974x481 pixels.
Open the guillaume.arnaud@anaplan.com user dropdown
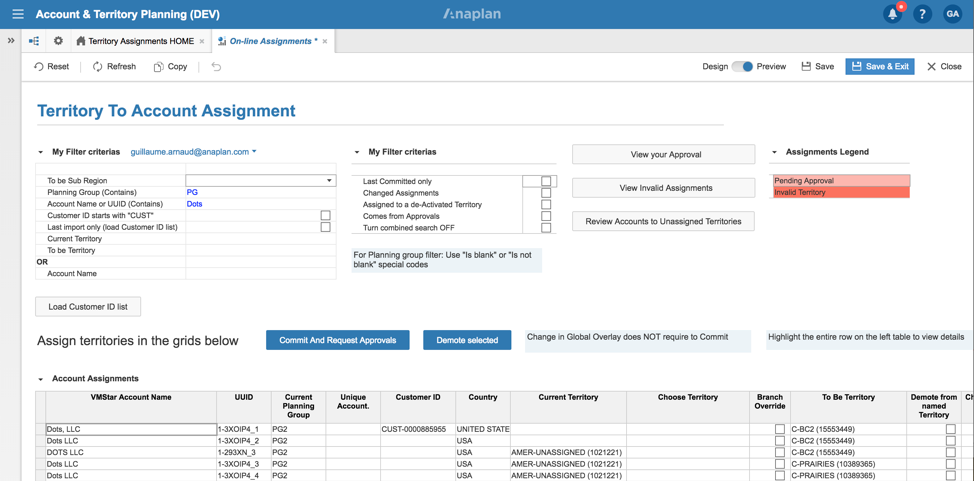pyautogui.click(x=193, y=152)
